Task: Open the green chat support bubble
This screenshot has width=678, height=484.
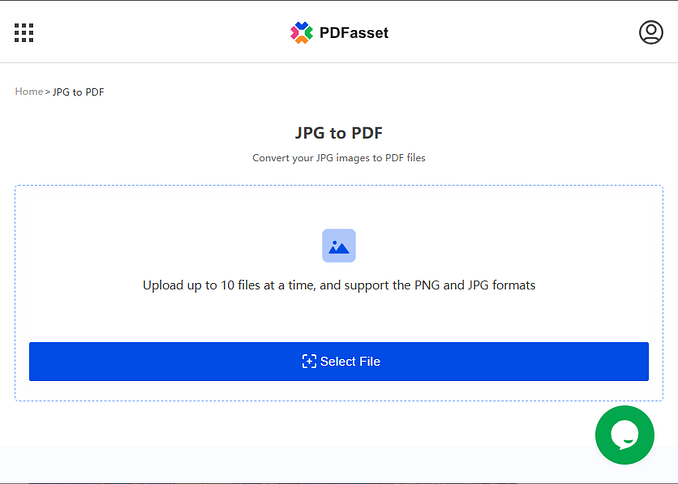Action: (x=624, y=435)
